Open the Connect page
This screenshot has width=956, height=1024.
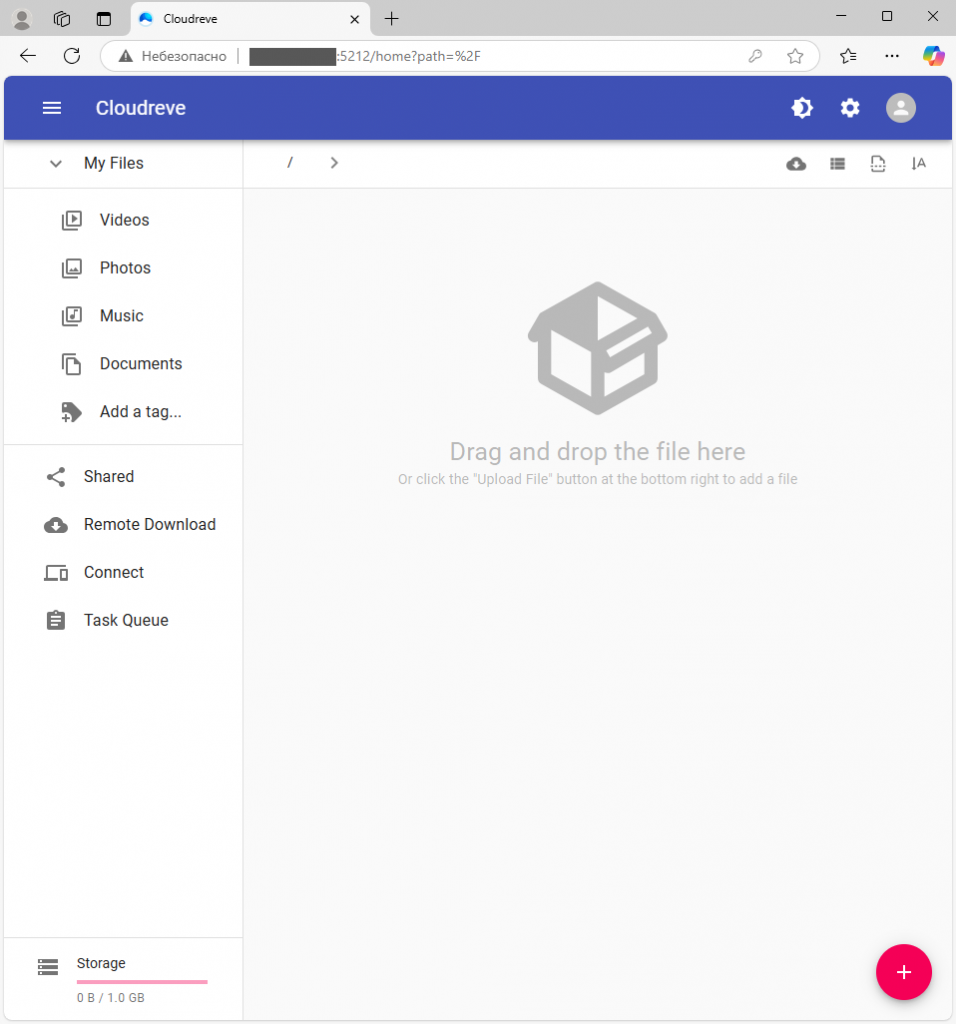tap(123, 572)
